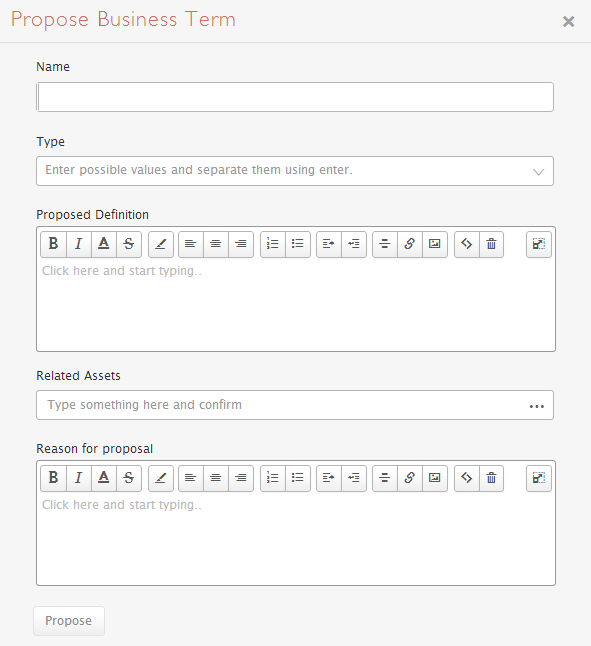The height and width of the screenshot is (646, 591).
Task: Add numbered list in Proposed Definition
Action: pyautogui.click(x=273, y=244)
